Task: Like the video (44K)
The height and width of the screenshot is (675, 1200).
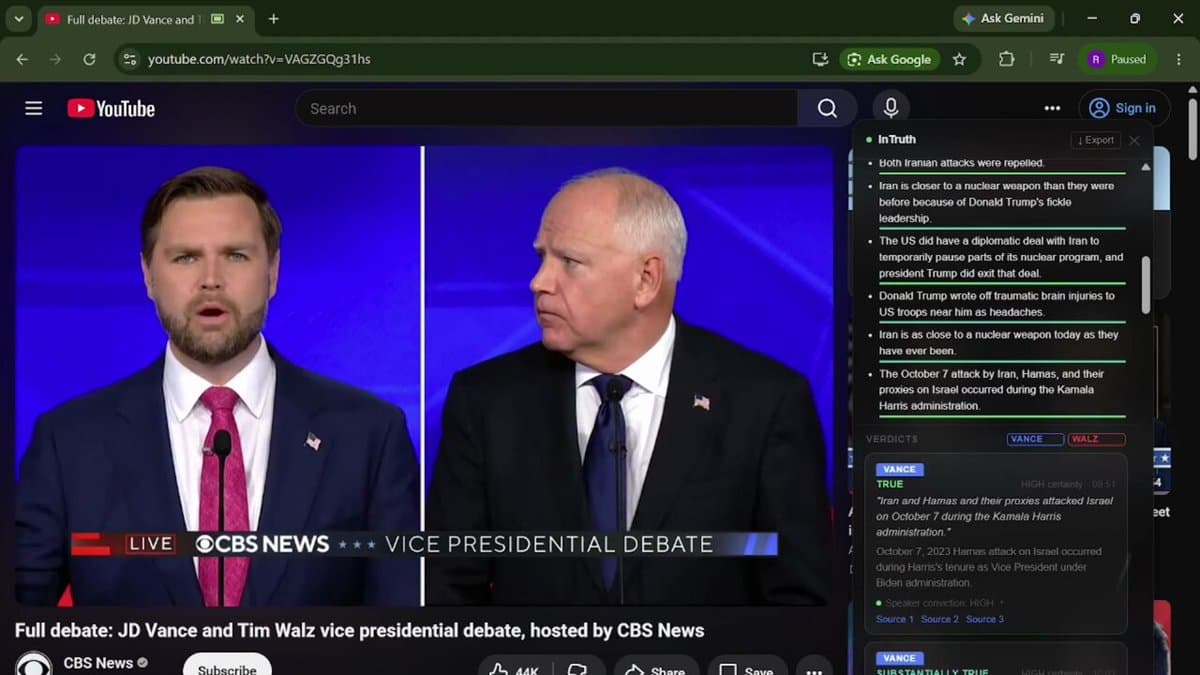Action: [x=514, y=668]
